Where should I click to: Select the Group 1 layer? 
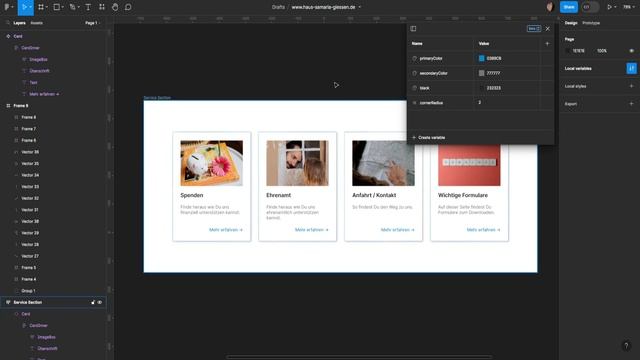point(28,291)
